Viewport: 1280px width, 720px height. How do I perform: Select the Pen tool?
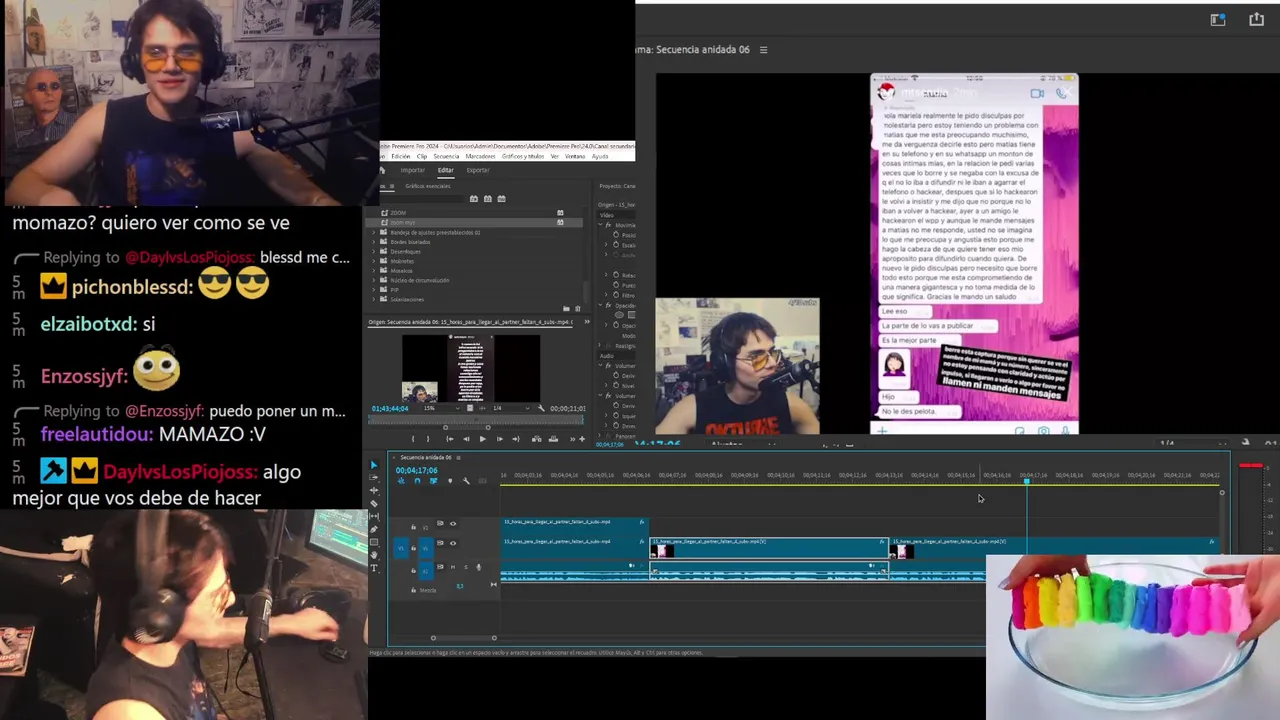[x=374, y=530]
